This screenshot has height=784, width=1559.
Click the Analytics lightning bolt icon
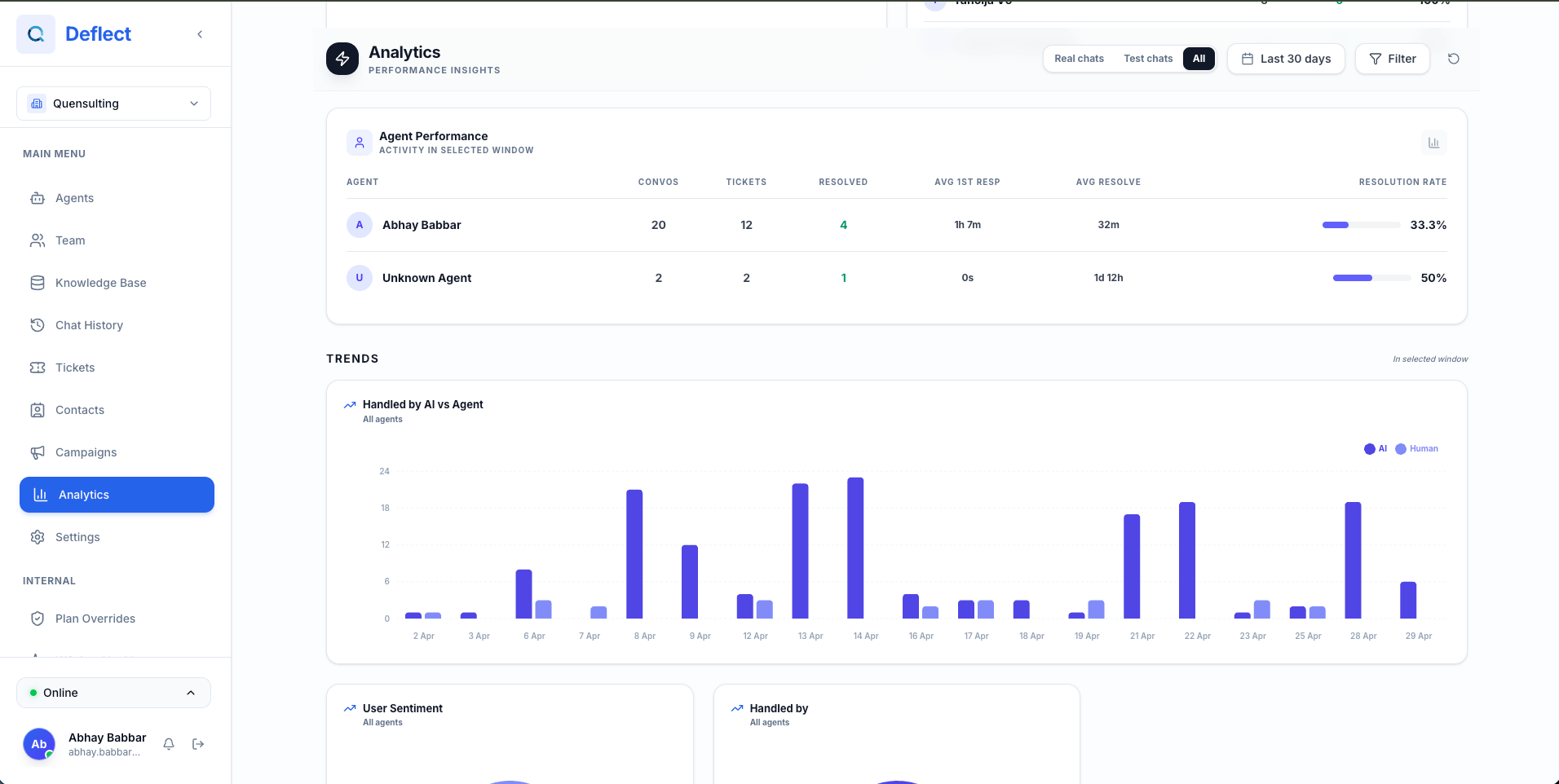tap(342, 59)
